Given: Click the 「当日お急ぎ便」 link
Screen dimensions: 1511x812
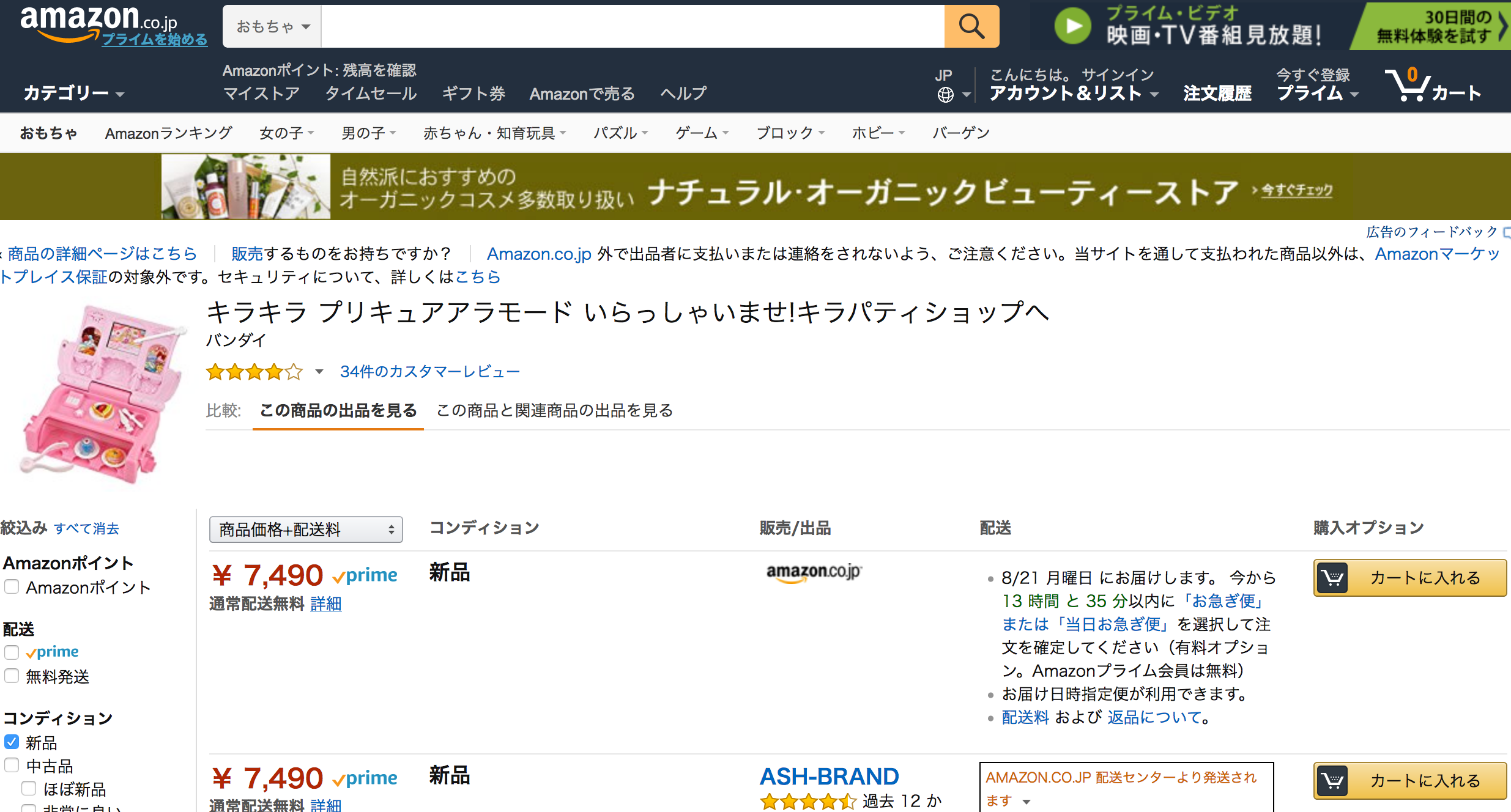Looking at the screenshot, I should (1112, 624).
